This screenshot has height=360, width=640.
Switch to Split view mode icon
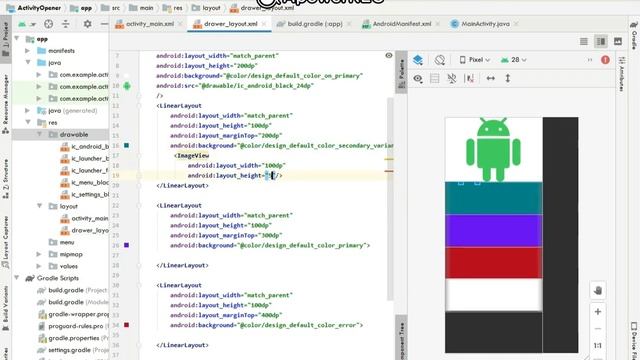pos(601,41)
